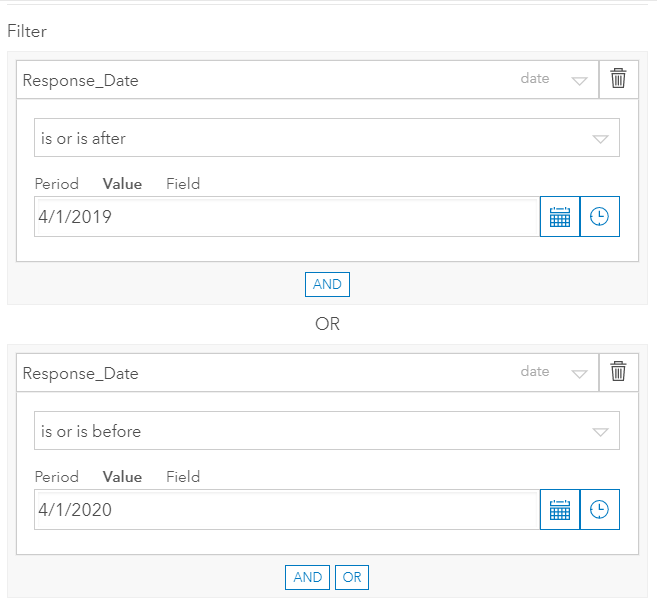This screenshot has height=601, width=657.
Task: Open the 'is or is after' operator dropdown
Action: pos(326,139)
